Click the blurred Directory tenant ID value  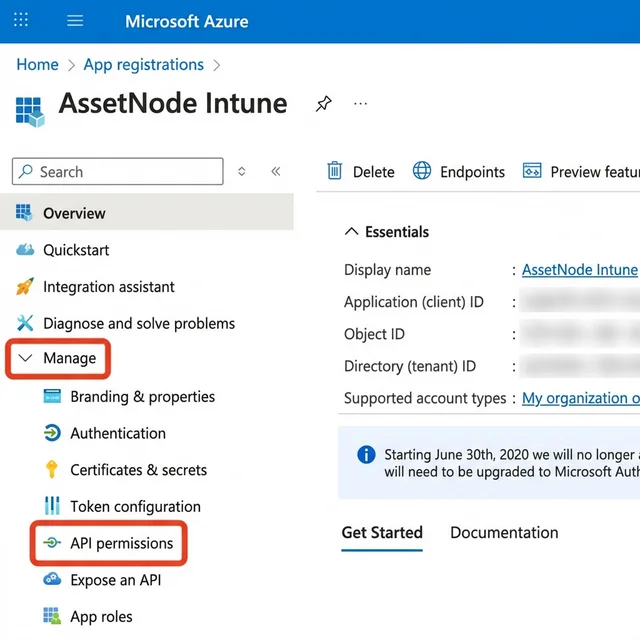click(x=580, y=366)
